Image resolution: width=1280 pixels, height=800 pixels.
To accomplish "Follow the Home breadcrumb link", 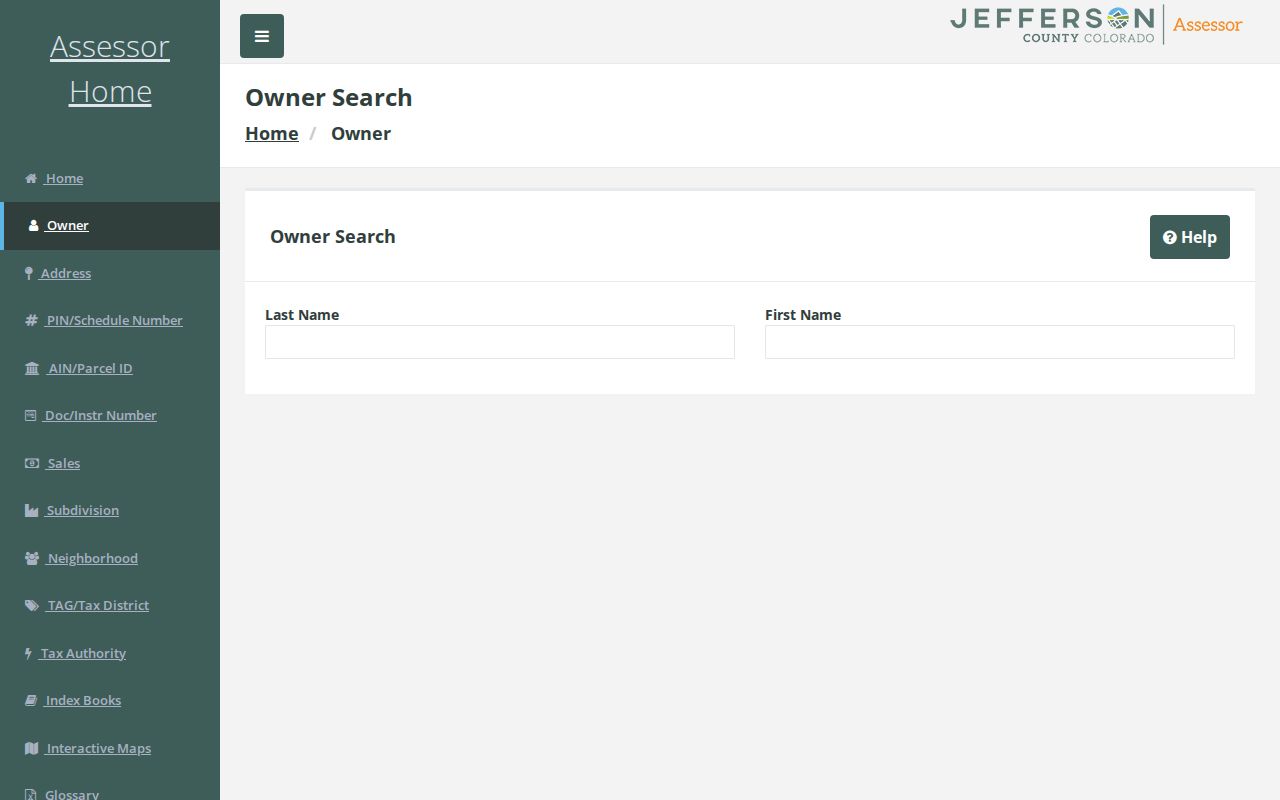I will click(272, 133).
